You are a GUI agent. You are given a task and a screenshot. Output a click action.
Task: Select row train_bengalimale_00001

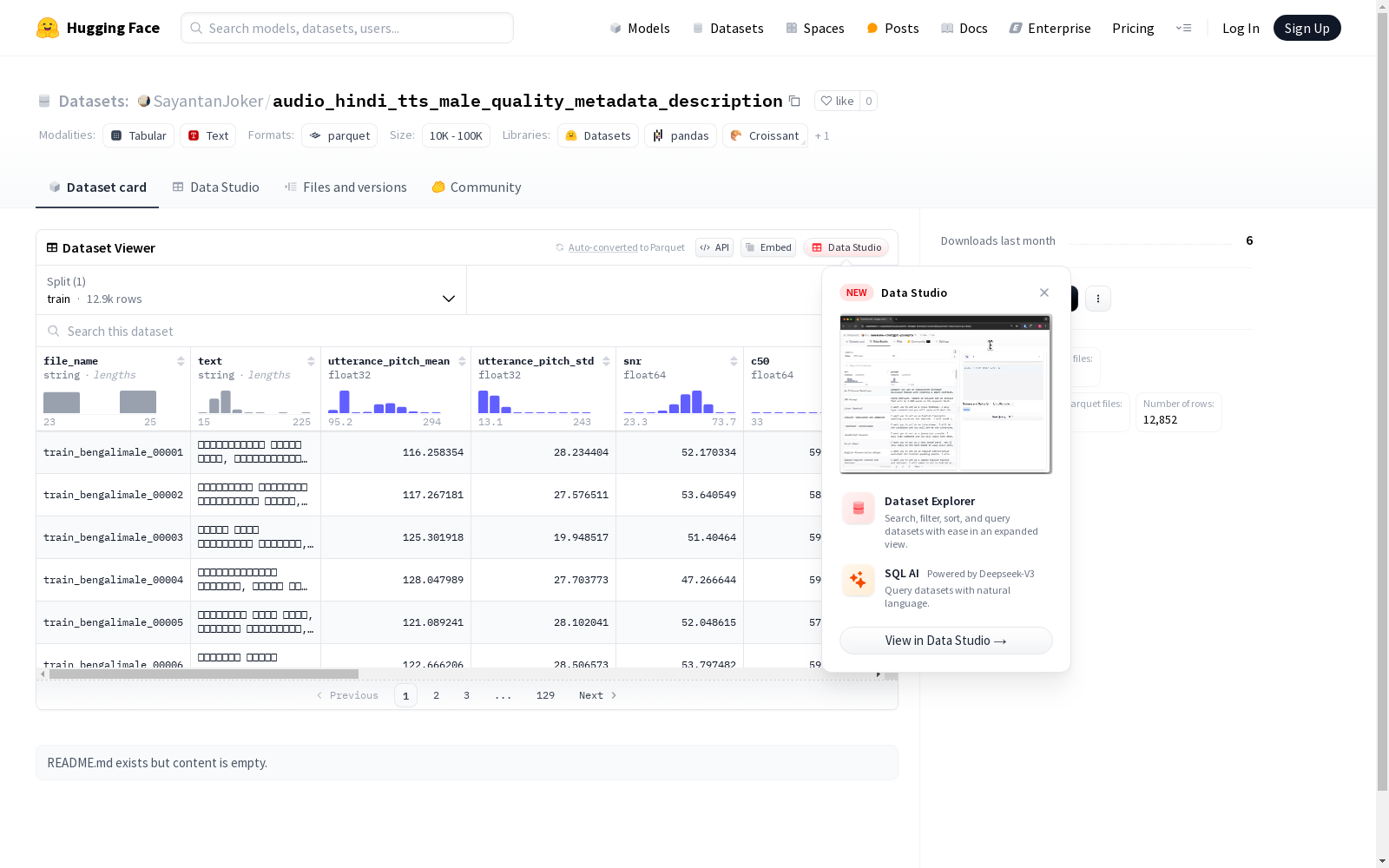click(113, 452)
